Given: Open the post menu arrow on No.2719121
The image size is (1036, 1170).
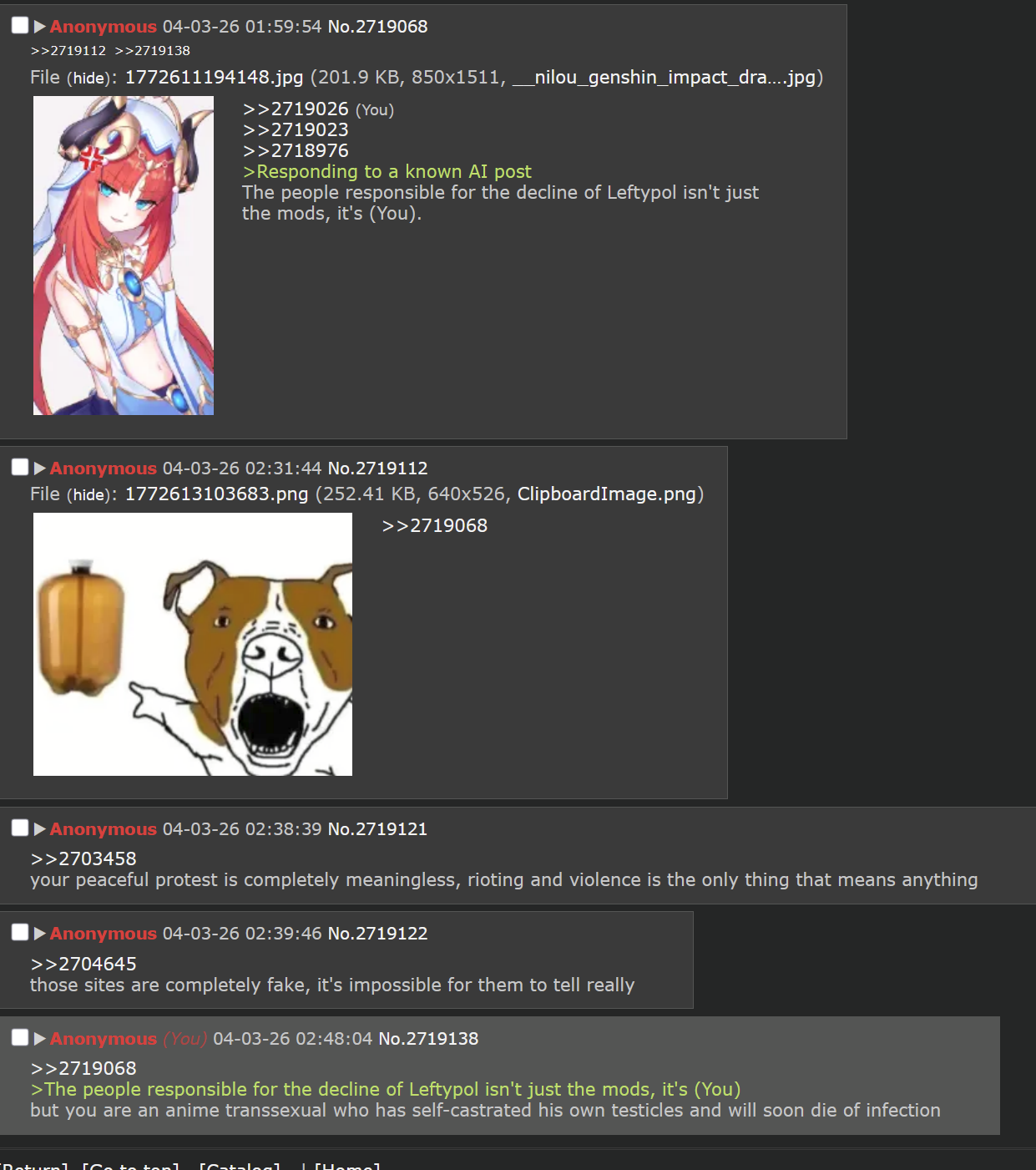Looking at the screenshot, I should coord(39,828).
